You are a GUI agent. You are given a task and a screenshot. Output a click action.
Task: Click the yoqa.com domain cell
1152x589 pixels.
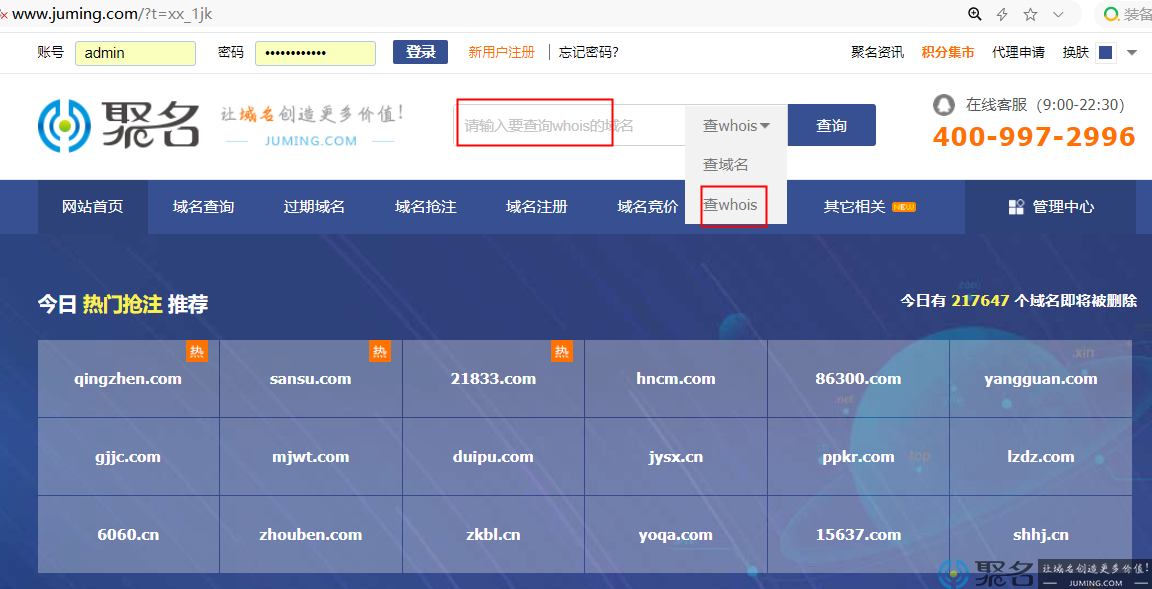pyautogui.click(x=676, y=535)
